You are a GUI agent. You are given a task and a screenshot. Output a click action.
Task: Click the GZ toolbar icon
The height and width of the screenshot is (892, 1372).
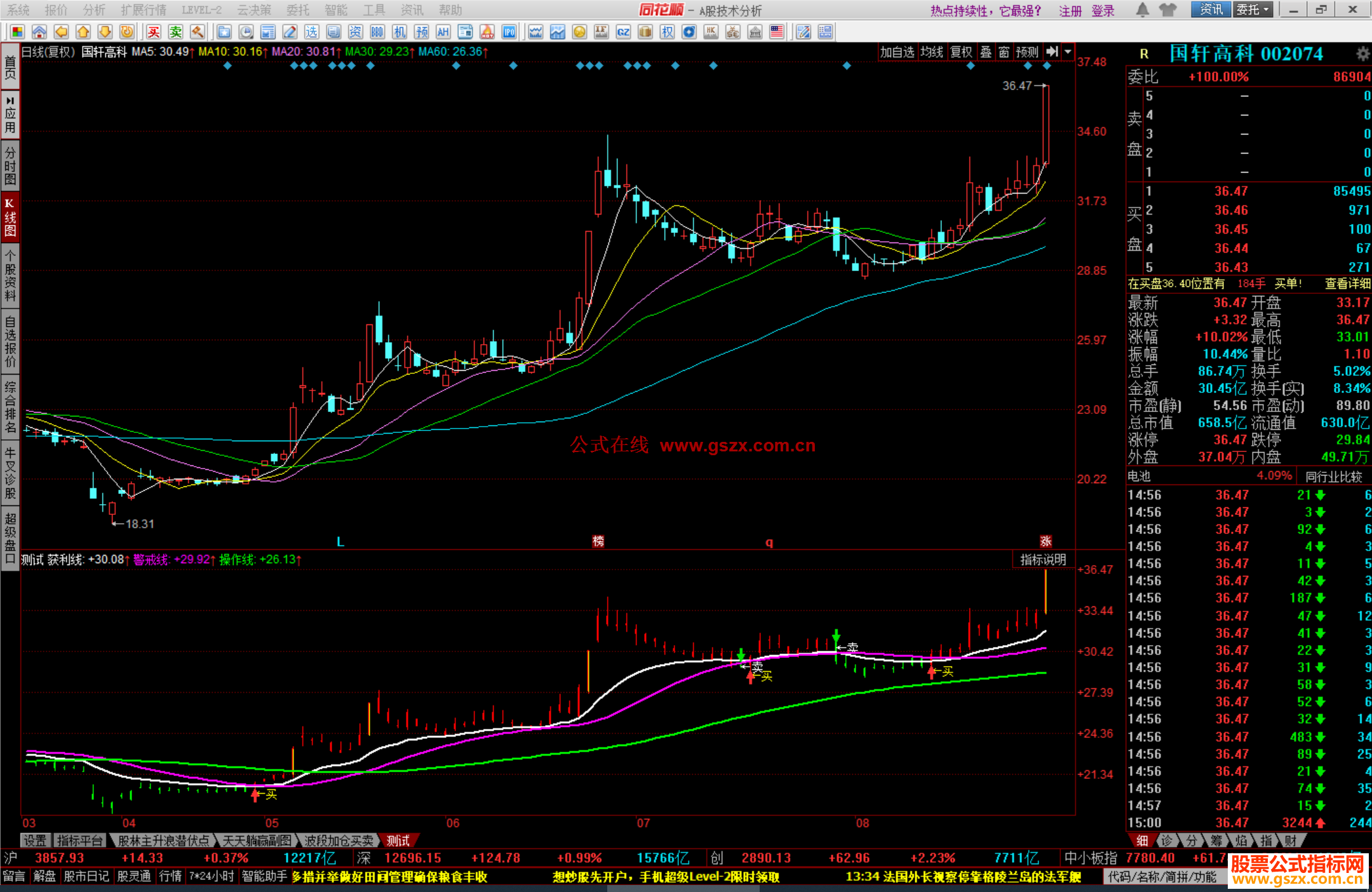click(x=623, y=32)
